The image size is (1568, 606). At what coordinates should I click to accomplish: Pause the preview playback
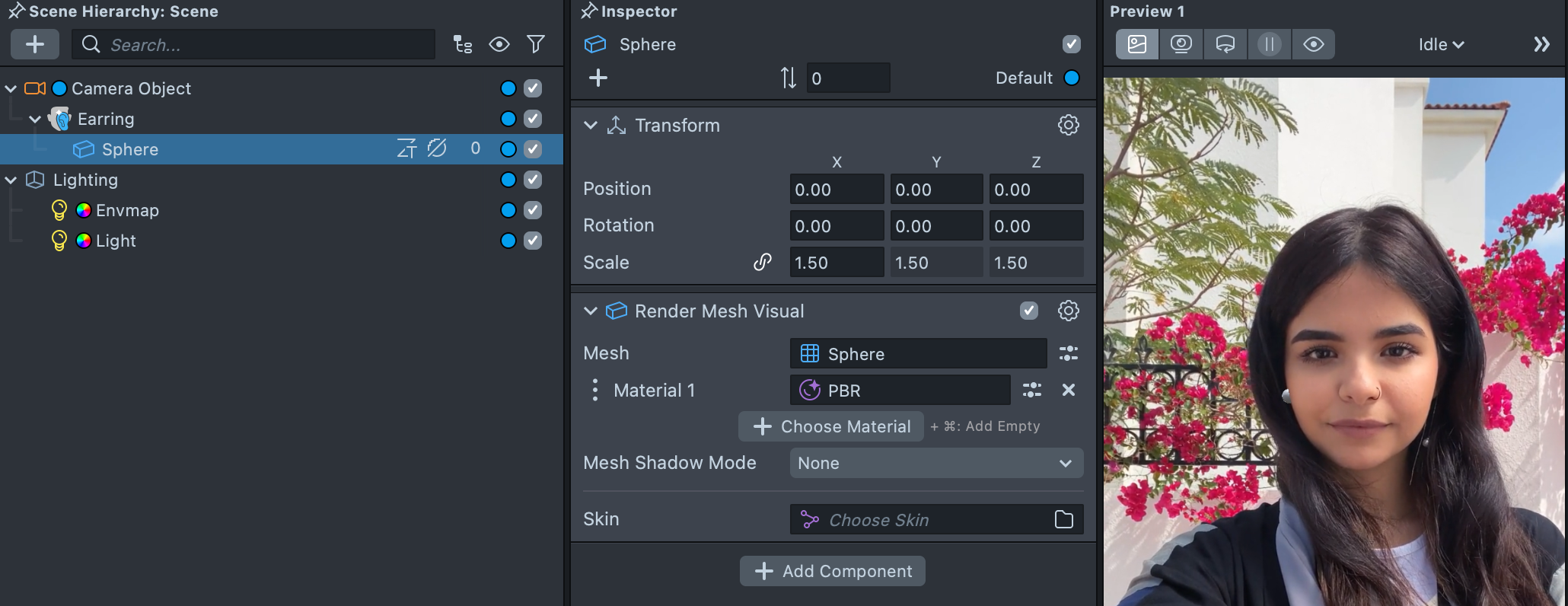(x=1269, y=44)
